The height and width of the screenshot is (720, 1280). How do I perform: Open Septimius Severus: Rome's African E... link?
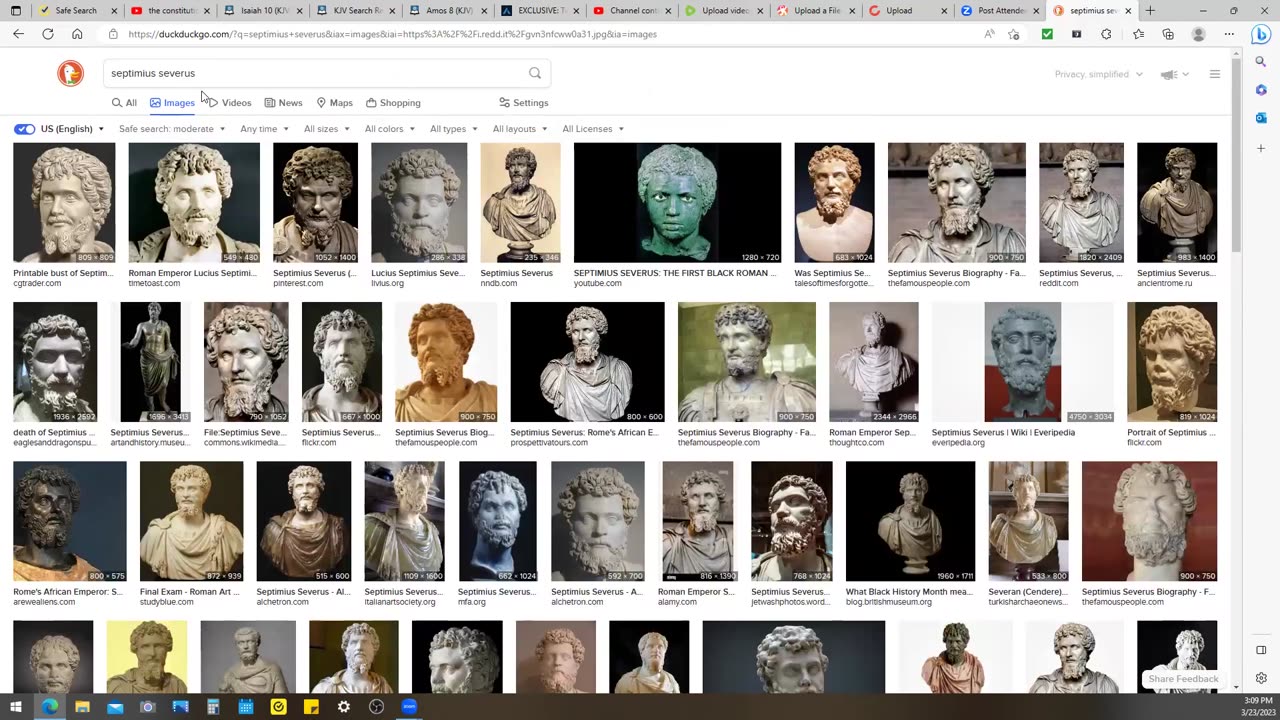tap(585, 432)
